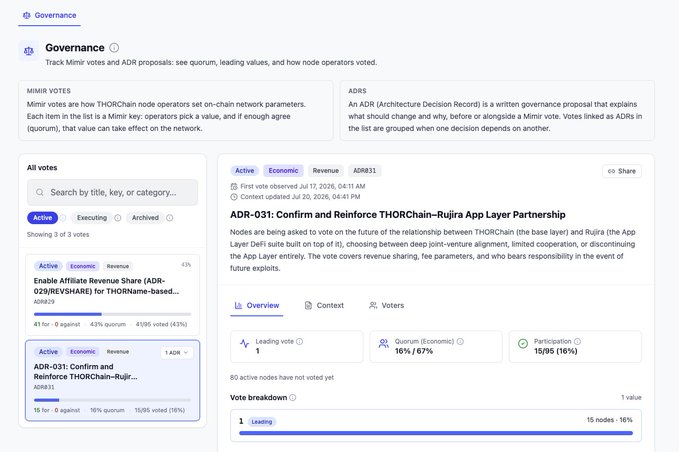Click the Participation checkmark icon

coord(523,344)
